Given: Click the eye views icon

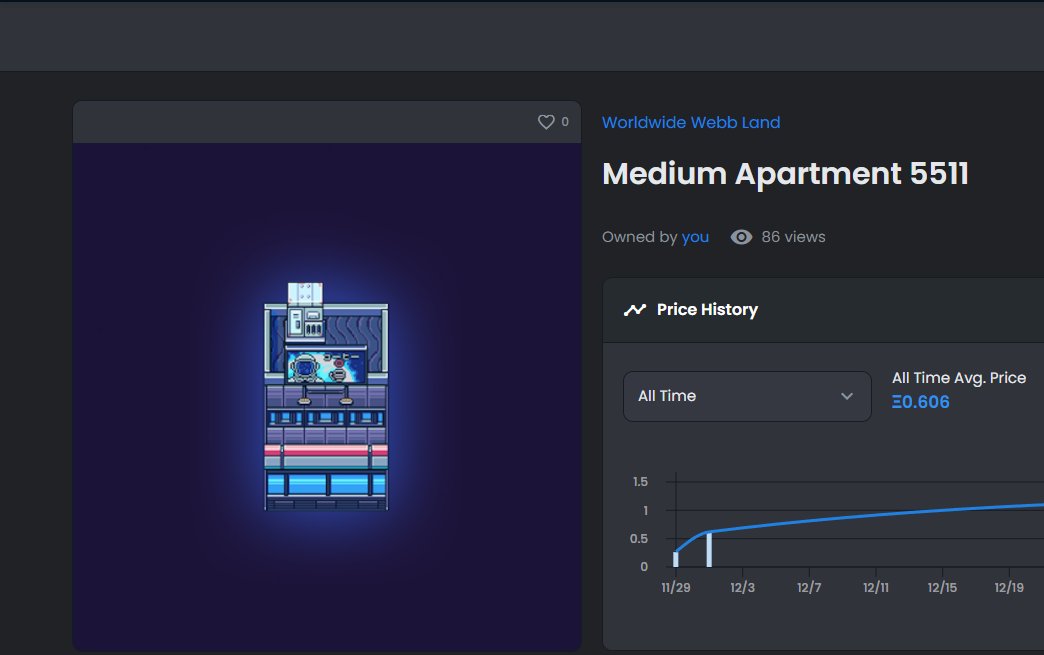Looking at the screenshot, I should click(741, 237).
